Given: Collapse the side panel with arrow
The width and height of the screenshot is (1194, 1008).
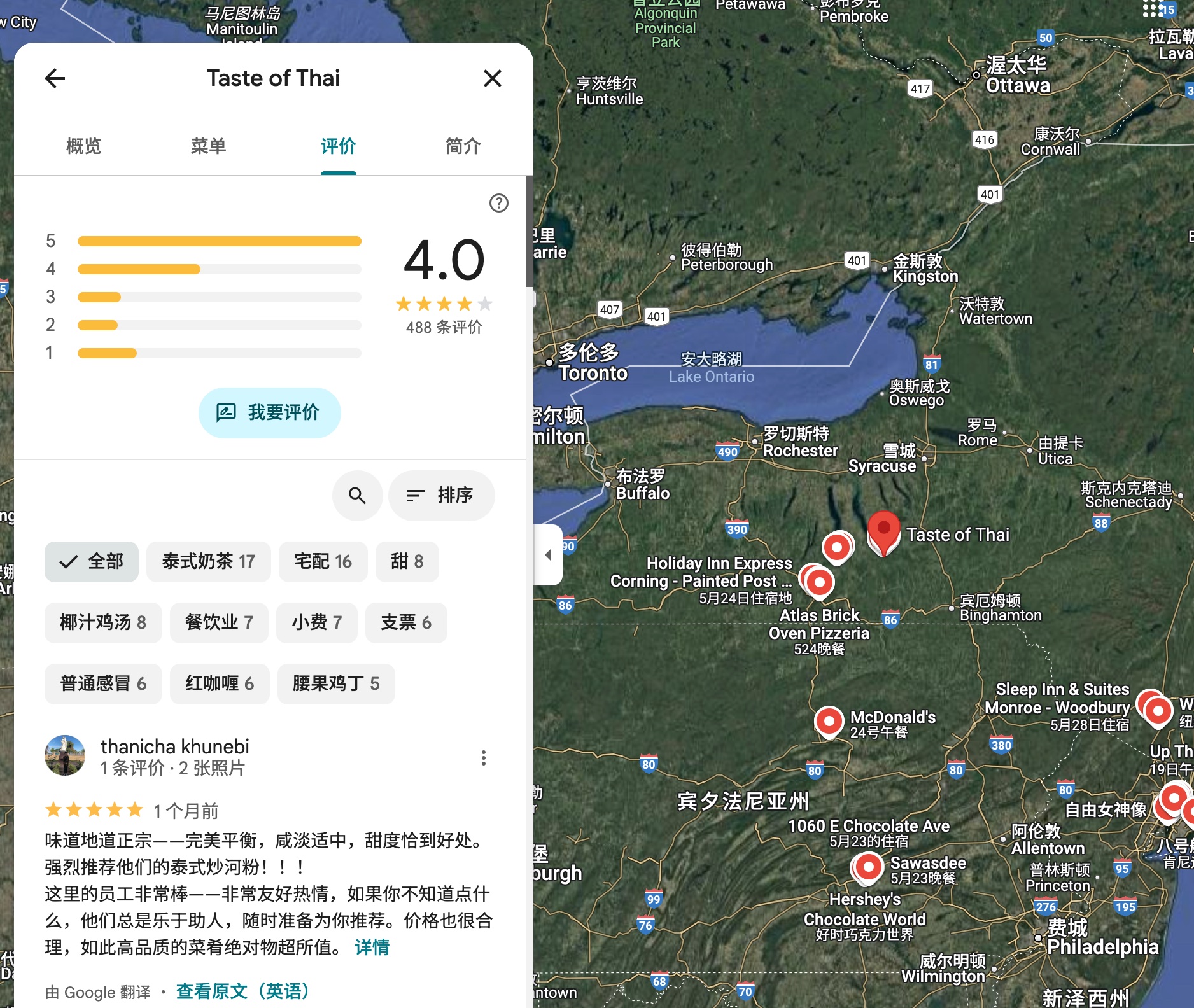Looking at the screenshot, I should pos(548,555).
